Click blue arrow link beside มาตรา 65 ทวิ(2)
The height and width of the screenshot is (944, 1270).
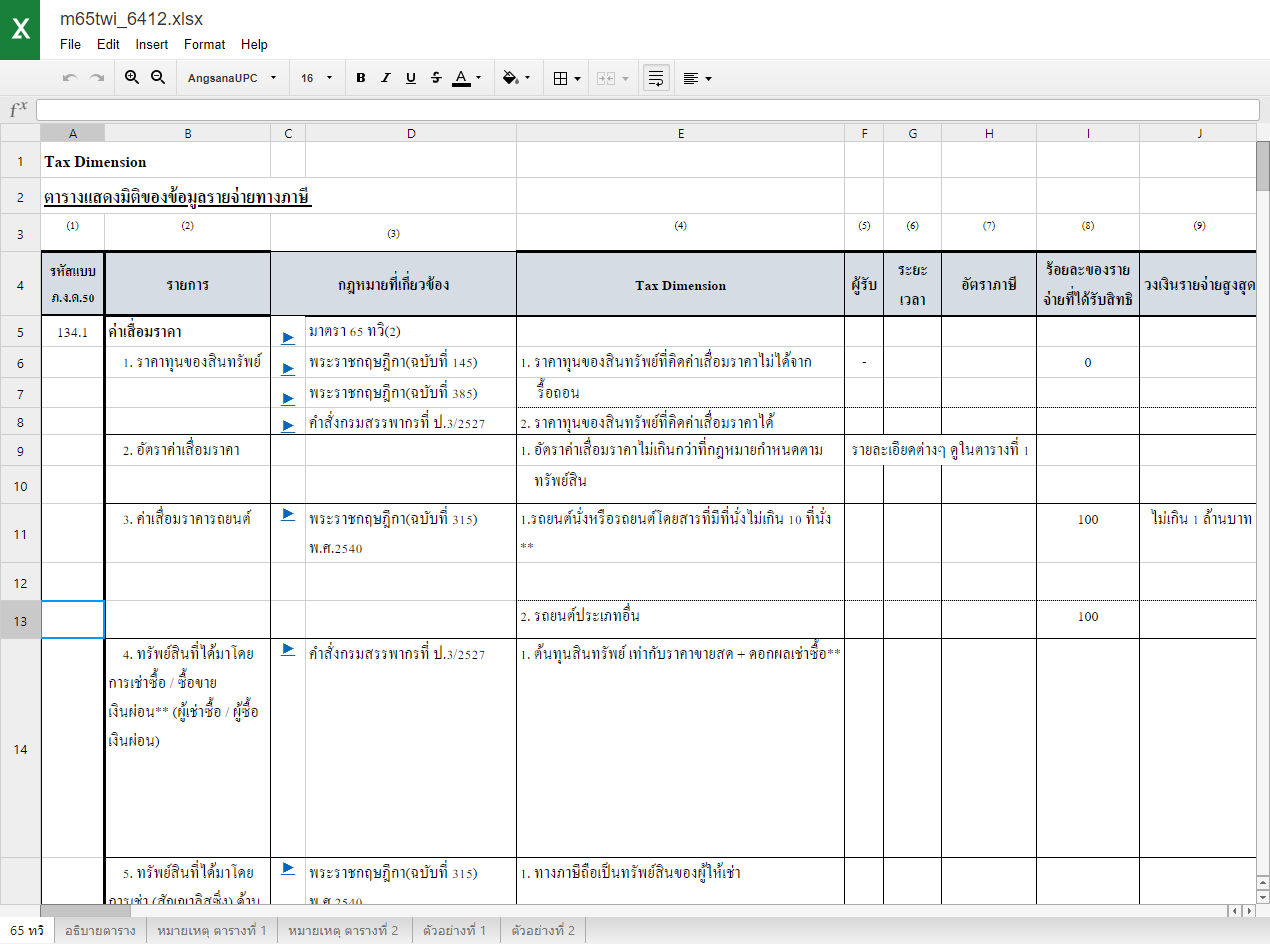pos(288,337)
